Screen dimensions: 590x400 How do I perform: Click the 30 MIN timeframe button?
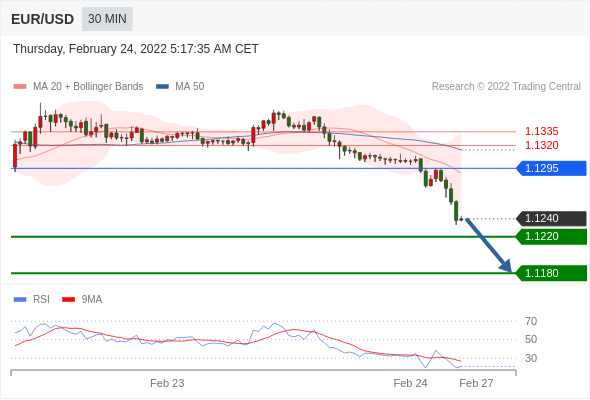[x=107, y=19]
